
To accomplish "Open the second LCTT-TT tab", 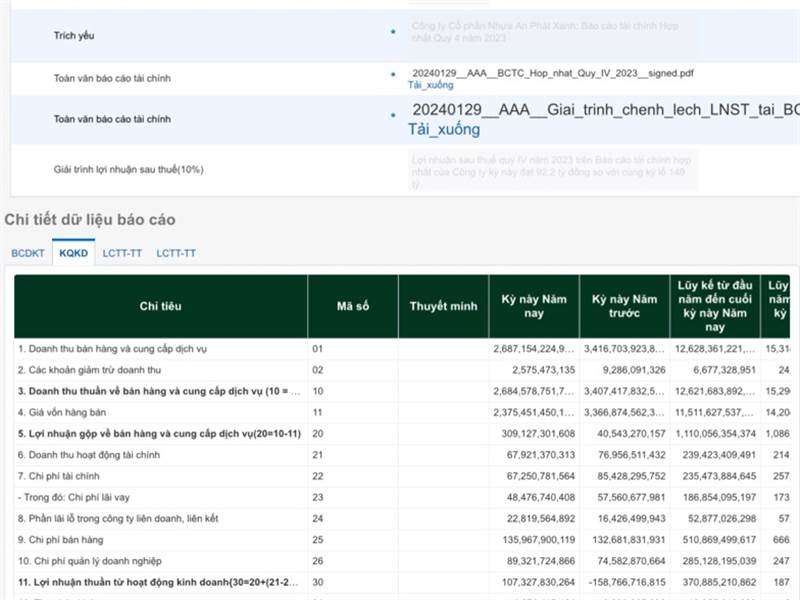I will [x=176, y=253].
